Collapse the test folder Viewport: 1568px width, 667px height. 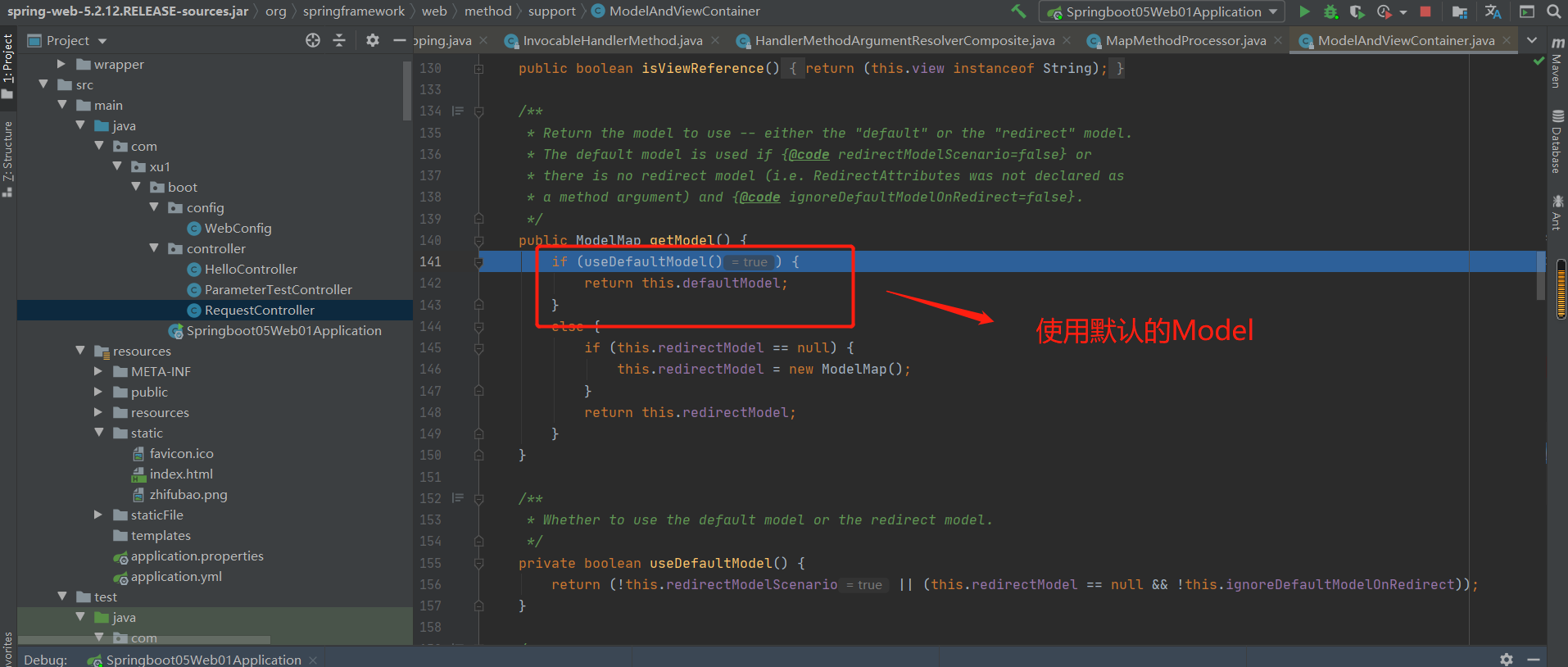[61, 597]
